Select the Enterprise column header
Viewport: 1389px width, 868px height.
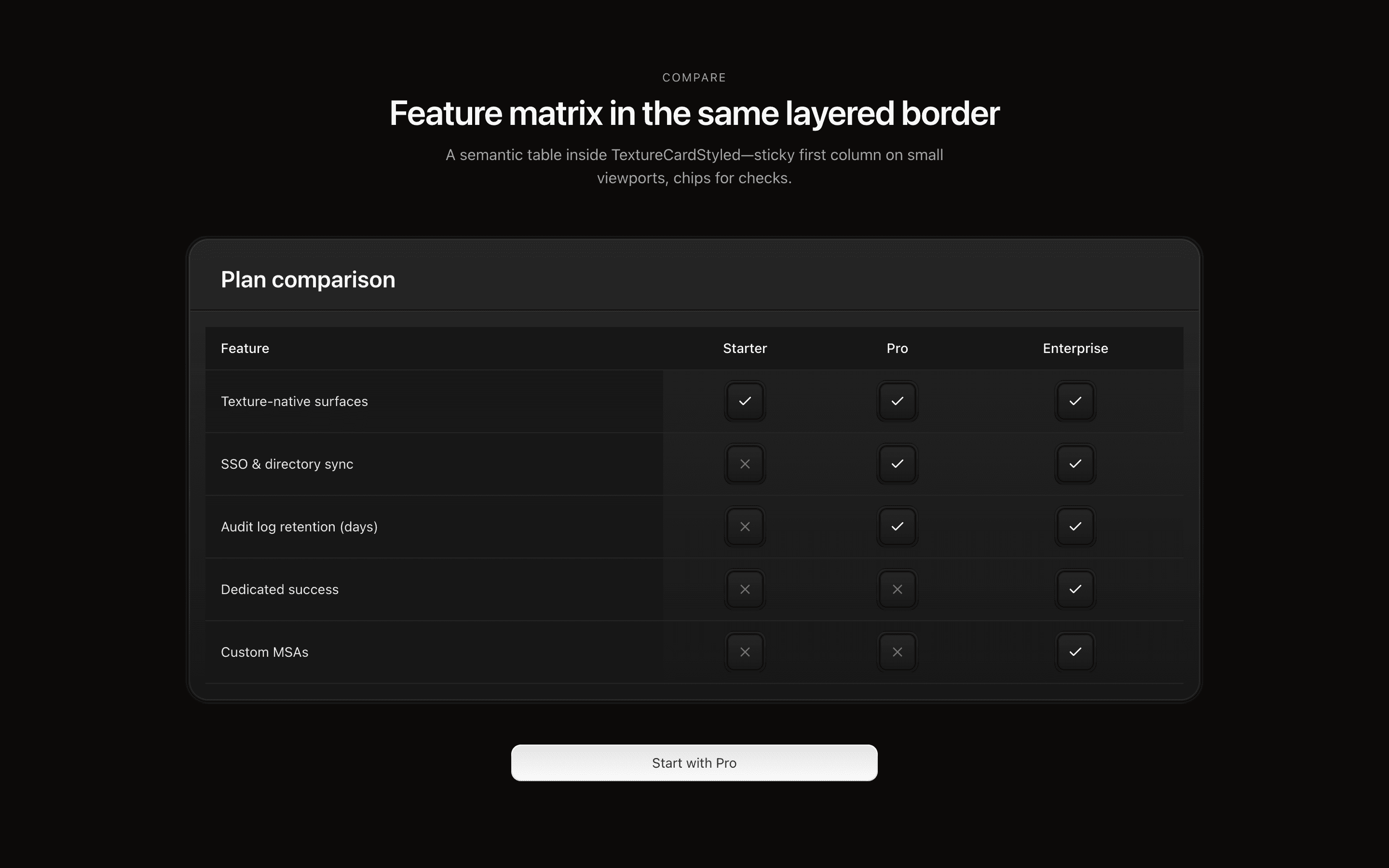tap(1075, 348)
